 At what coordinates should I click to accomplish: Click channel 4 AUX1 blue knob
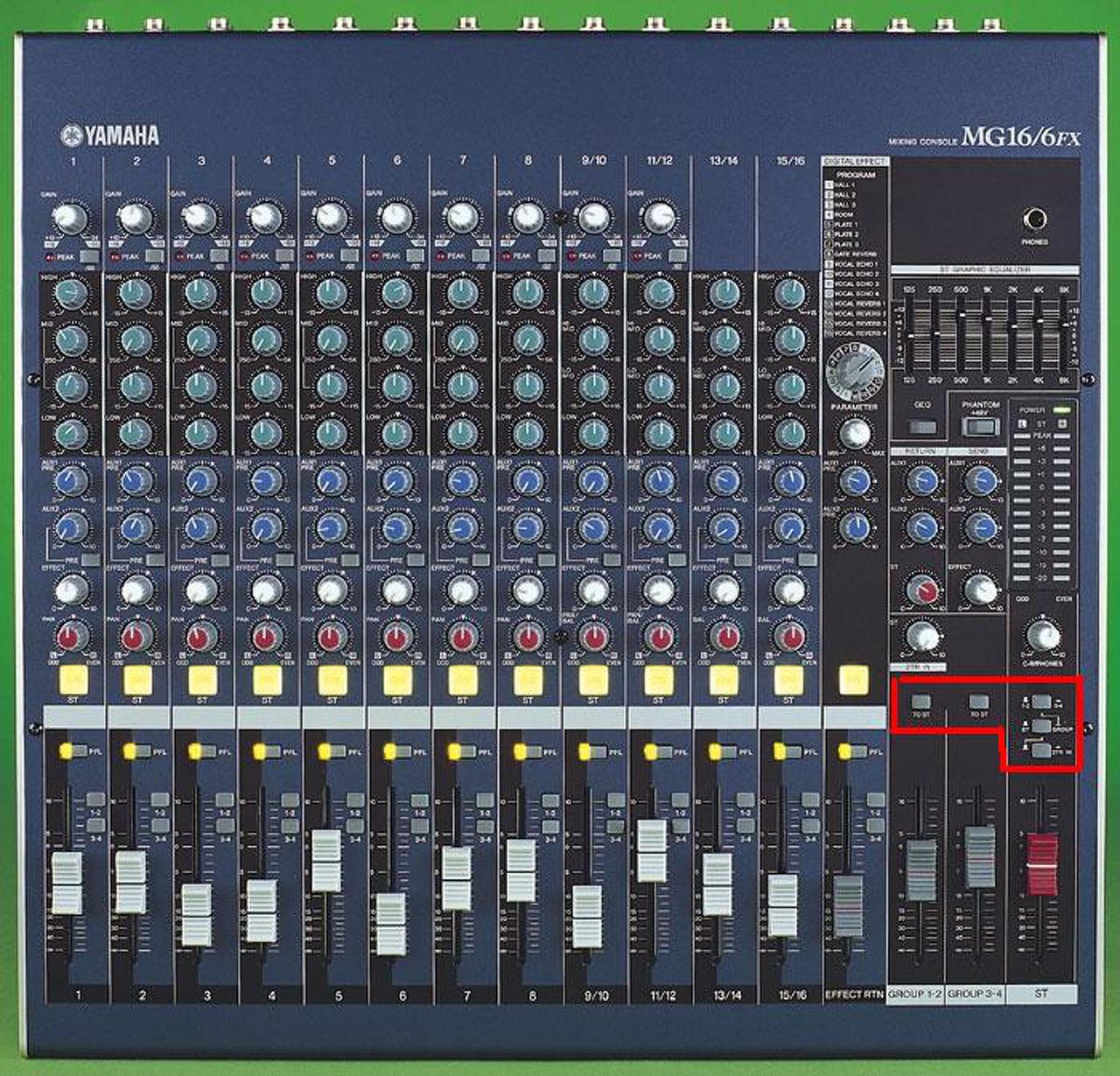pyautogui.click(x=266, y=479)
